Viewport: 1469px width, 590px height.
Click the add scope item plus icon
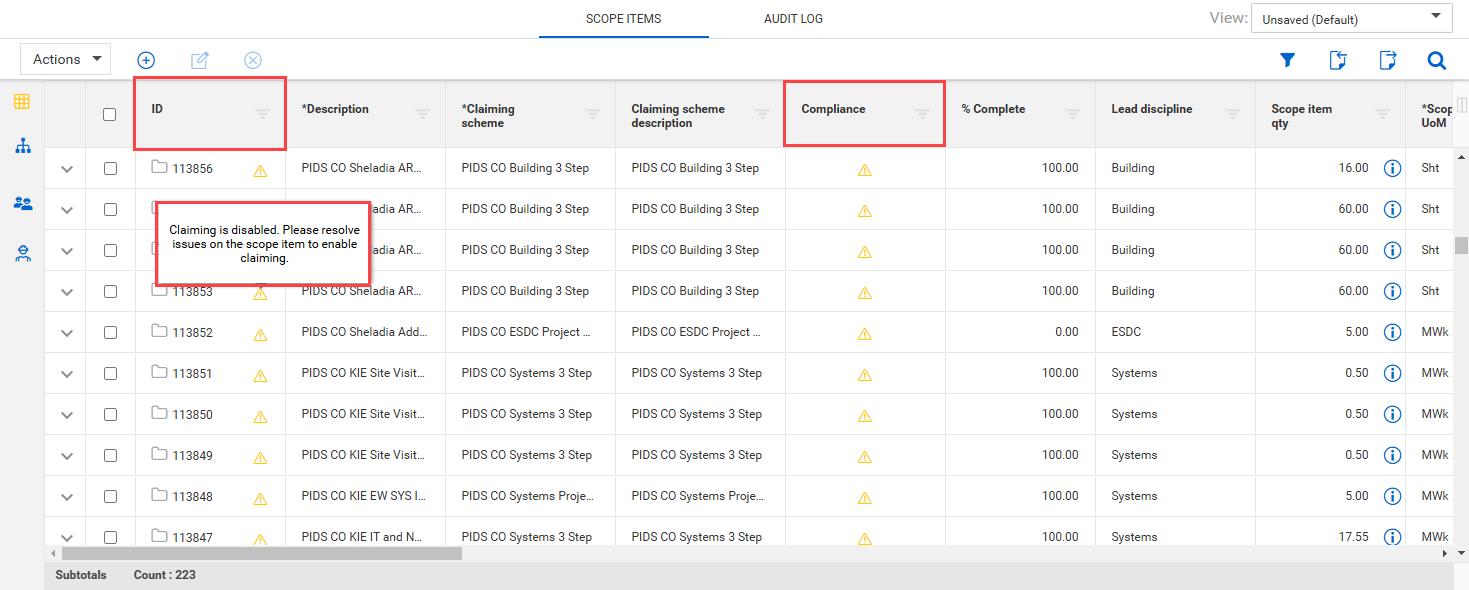coord(146,60)
